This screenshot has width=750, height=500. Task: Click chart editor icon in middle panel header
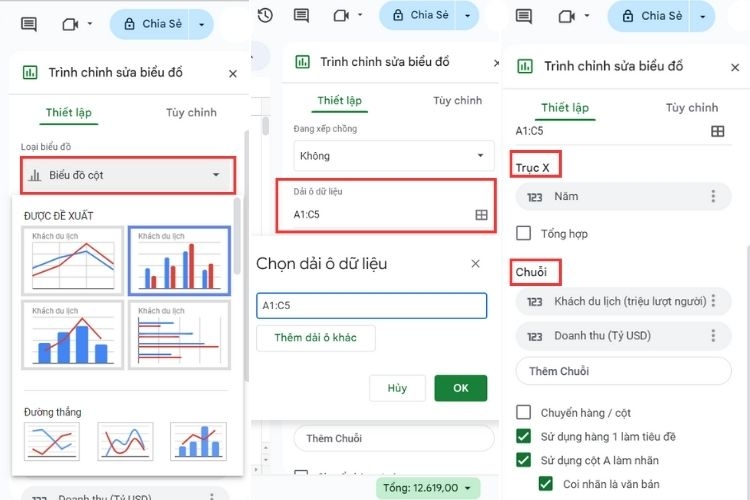pyautogui.click(x=302, y=62)
